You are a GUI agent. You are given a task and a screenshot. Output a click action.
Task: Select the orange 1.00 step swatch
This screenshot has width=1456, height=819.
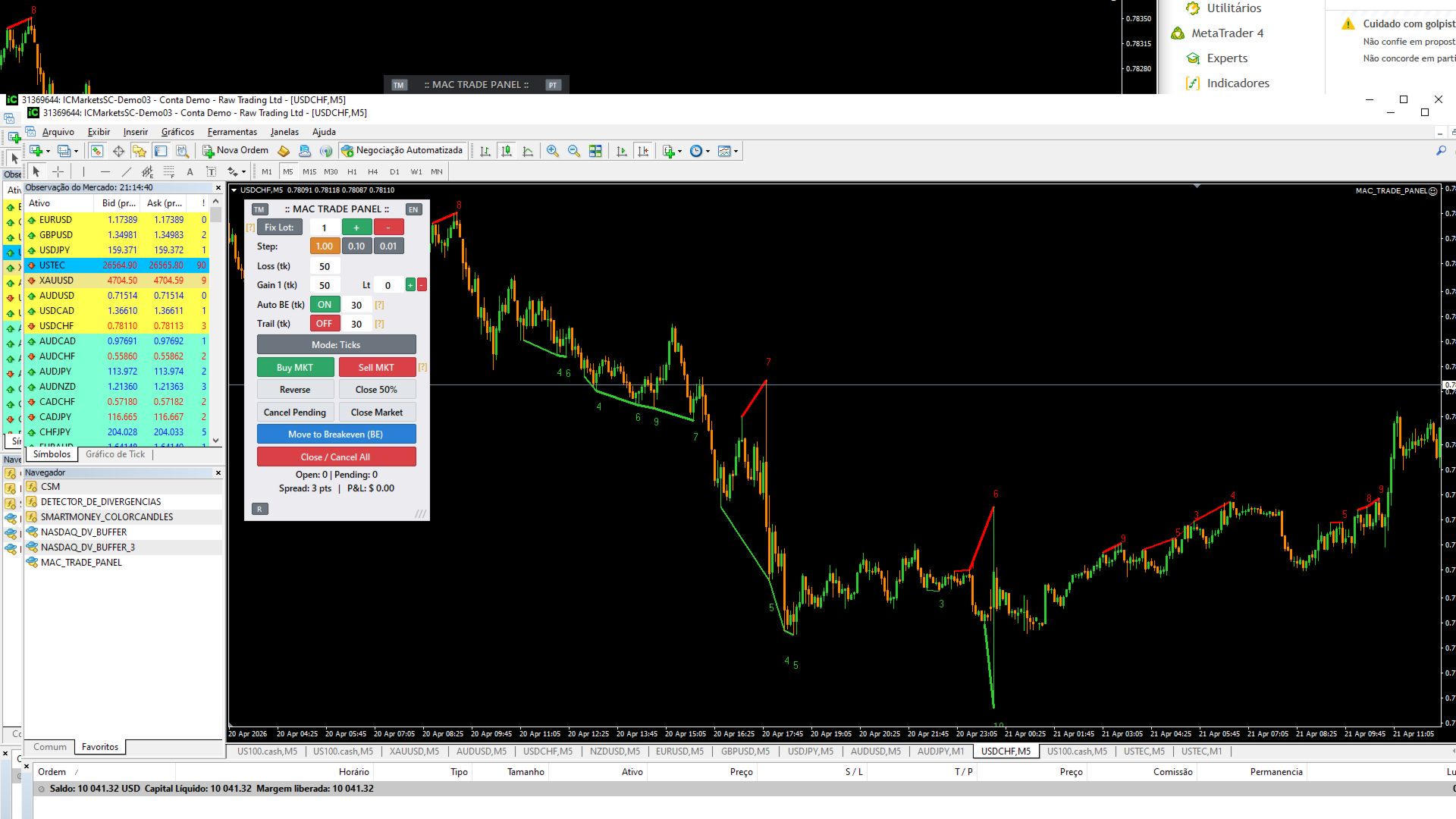pos(325,246)
